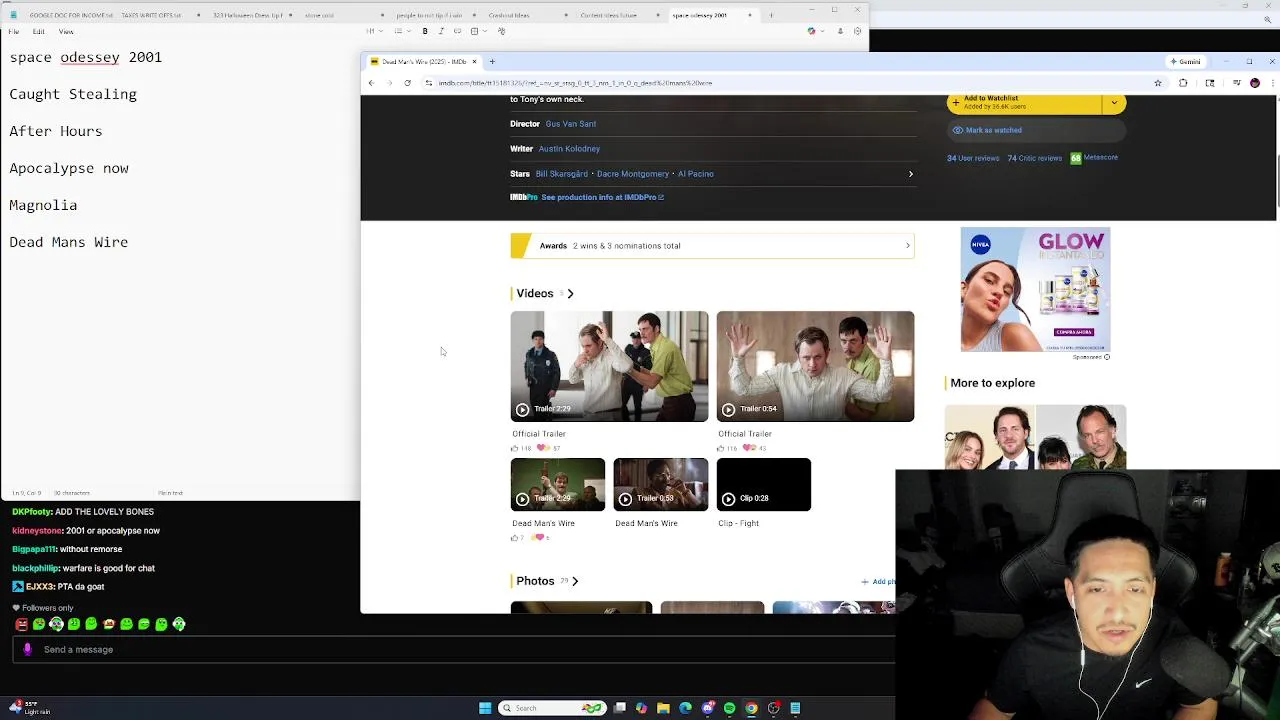Open the Notepad heading style dropdown

(373, 31)
